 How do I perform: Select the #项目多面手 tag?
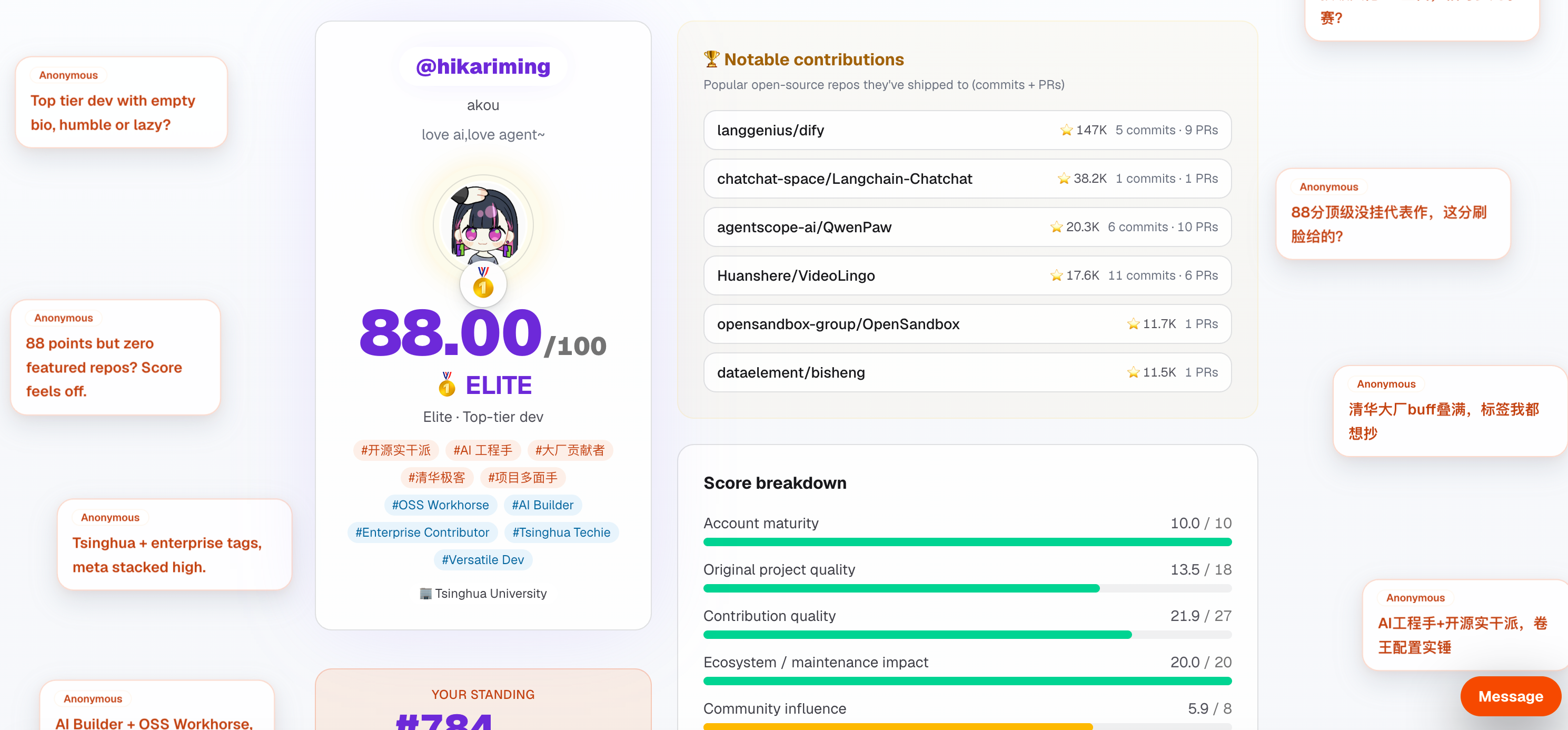[x=523, y=477]
